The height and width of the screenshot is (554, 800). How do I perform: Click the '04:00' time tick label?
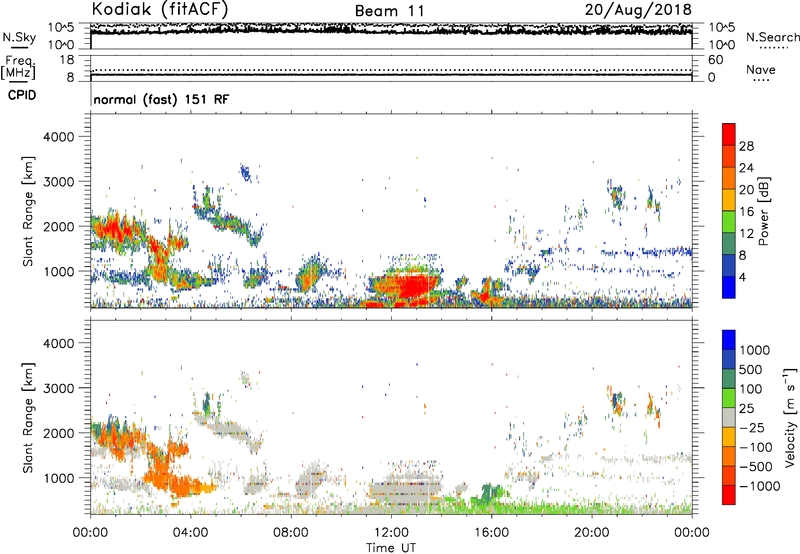(191, 533)
